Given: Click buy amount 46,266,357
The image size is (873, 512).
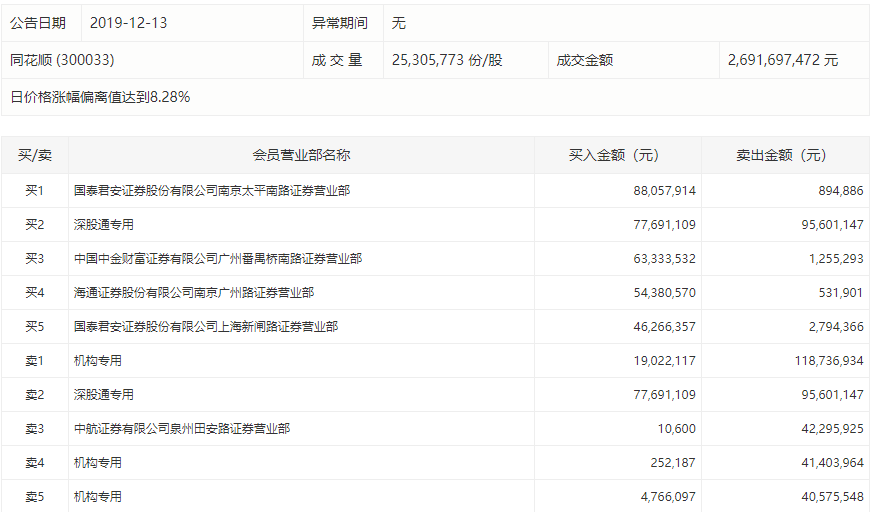Looking at the screenshot, I should tap(664, 327).
